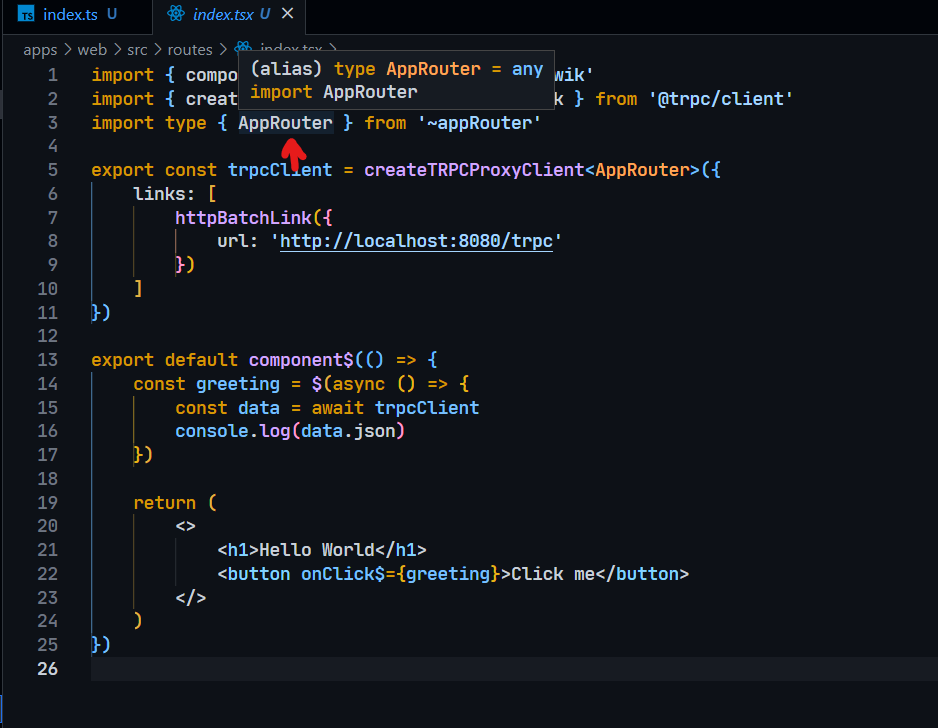Click '~appRouter' import path string

click(479, 123)
